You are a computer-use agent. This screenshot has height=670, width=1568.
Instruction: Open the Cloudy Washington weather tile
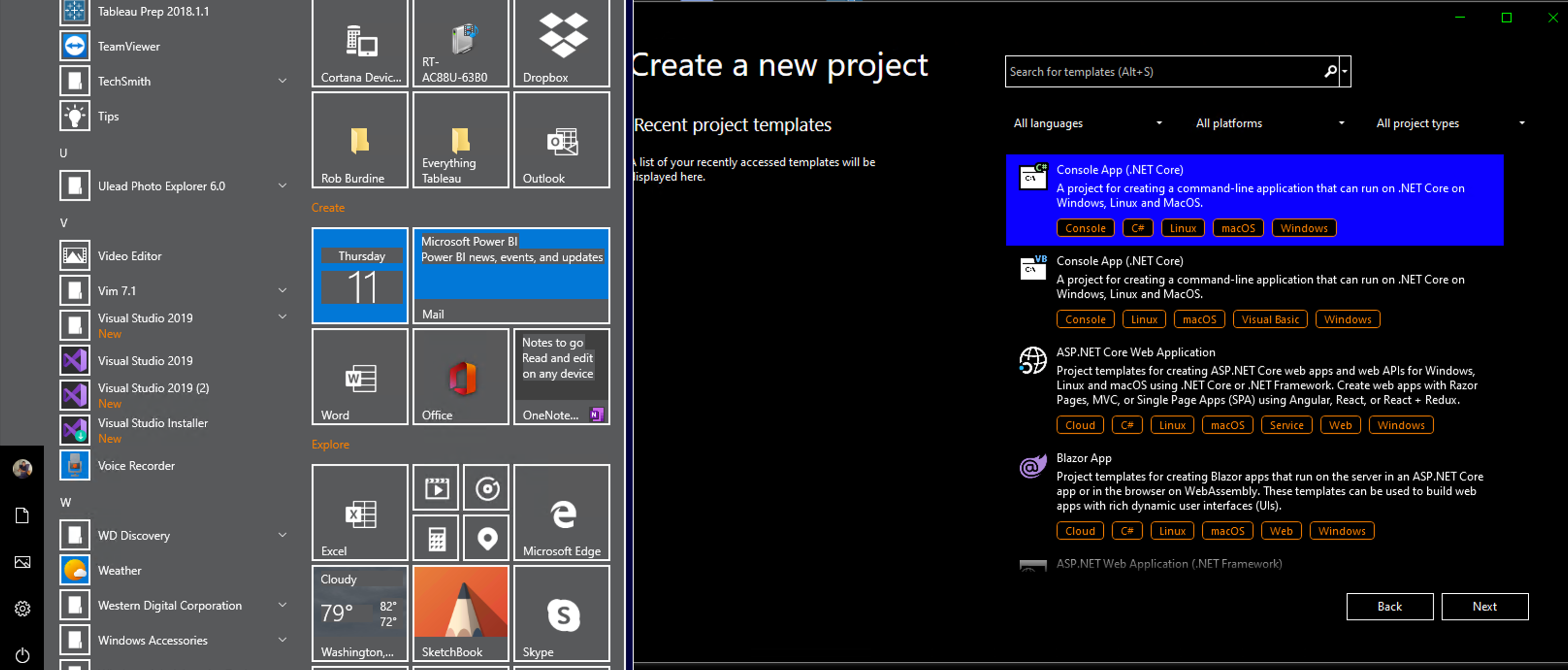[360, 613]
